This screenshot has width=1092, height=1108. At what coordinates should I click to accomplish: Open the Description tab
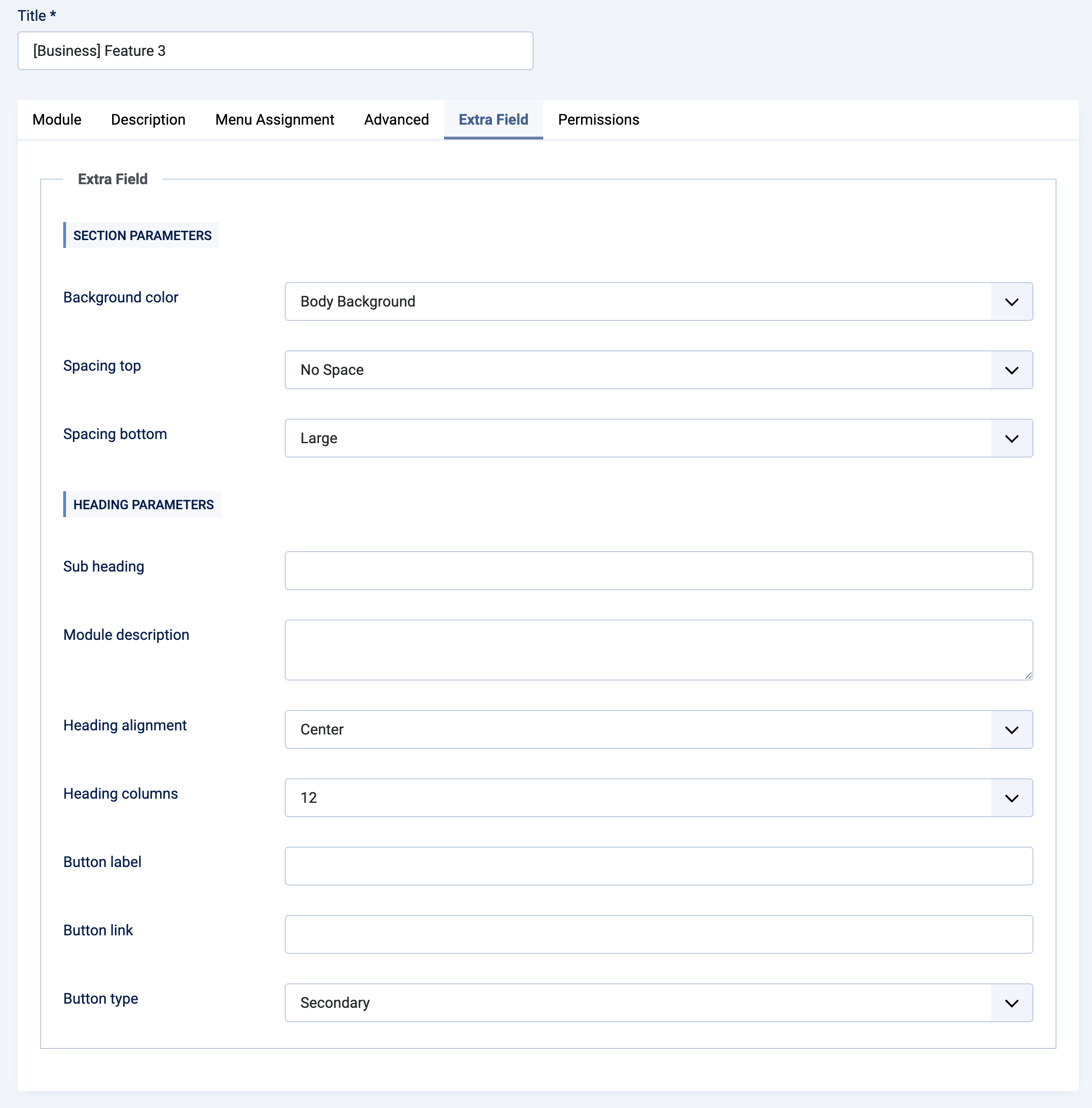coord(148,119)
